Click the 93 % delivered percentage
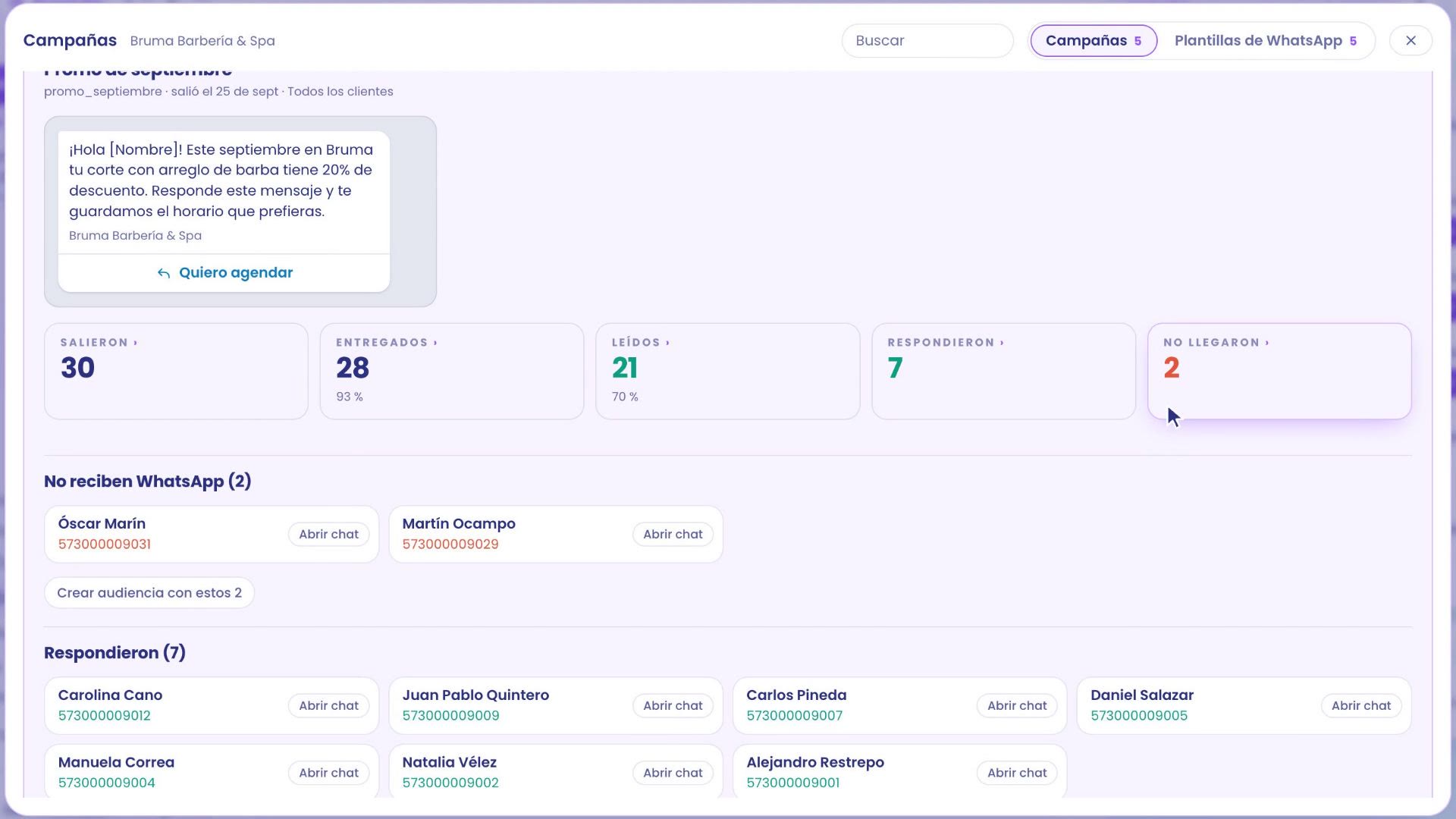The width and height of the screenshot is (1456, 819). pos(350,397)
